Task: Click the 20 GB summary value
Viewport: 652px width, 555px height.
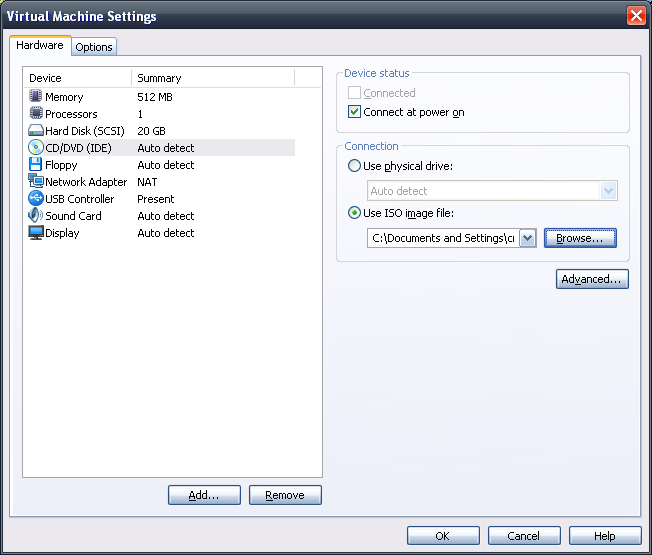Action: (x=151, y=131)
